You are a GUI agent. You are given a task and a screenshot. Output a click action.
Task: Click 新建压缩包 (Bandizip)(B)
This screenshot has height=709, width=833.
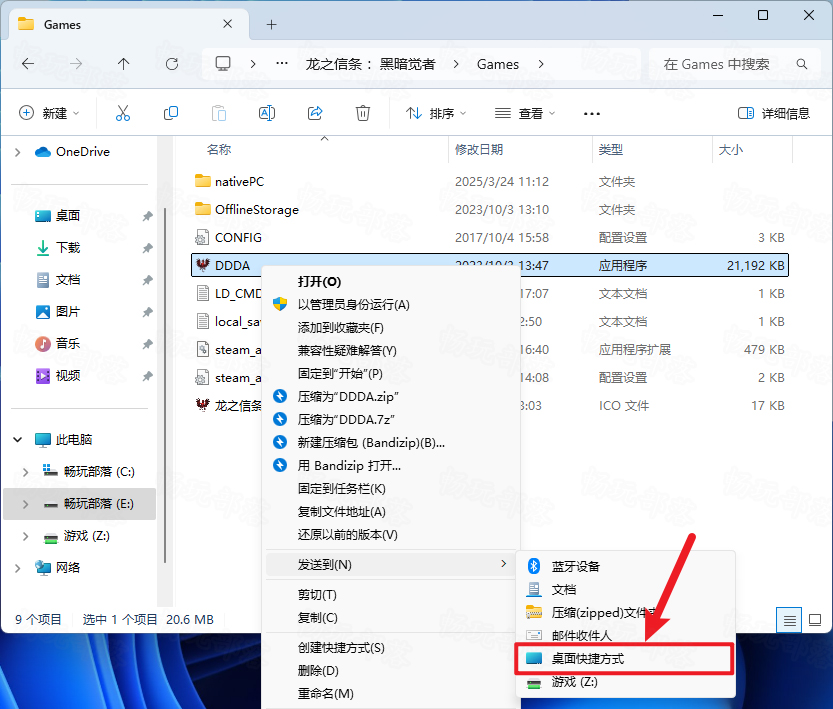coord(390,442)
